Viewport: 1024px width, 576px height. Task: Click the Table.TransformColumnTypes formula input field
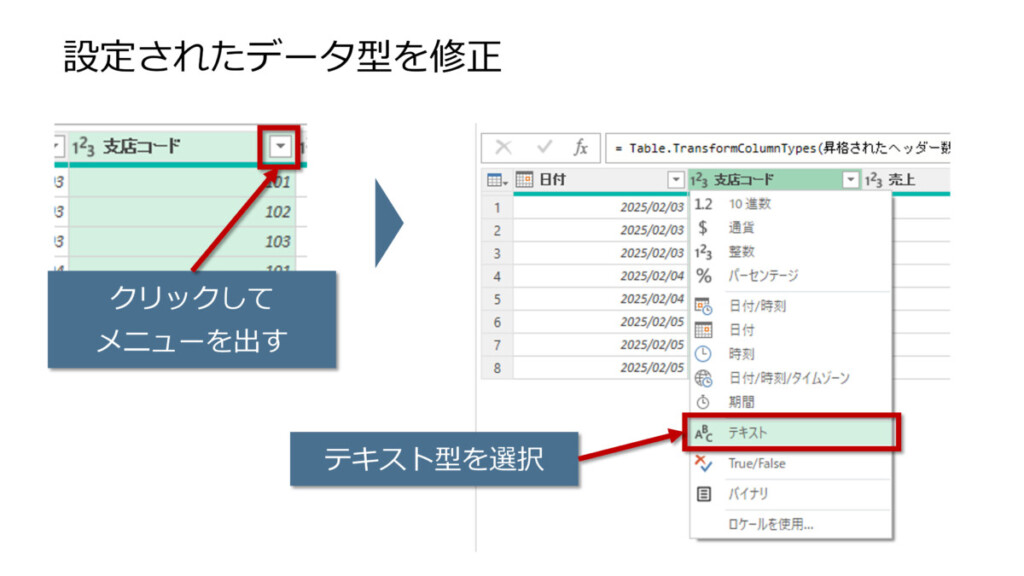click(x=780, y=147)
